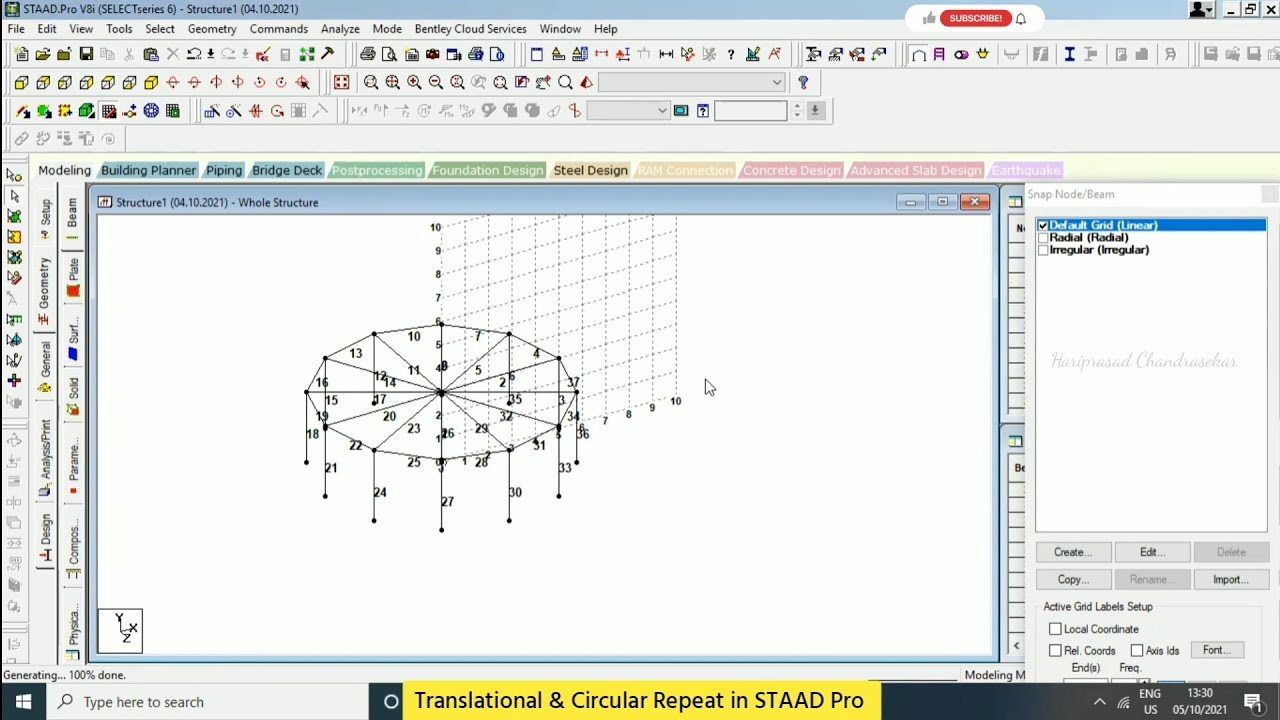Click the blue I-beam section icon
Screen dimensions: 1280x720
point(1069,54)
